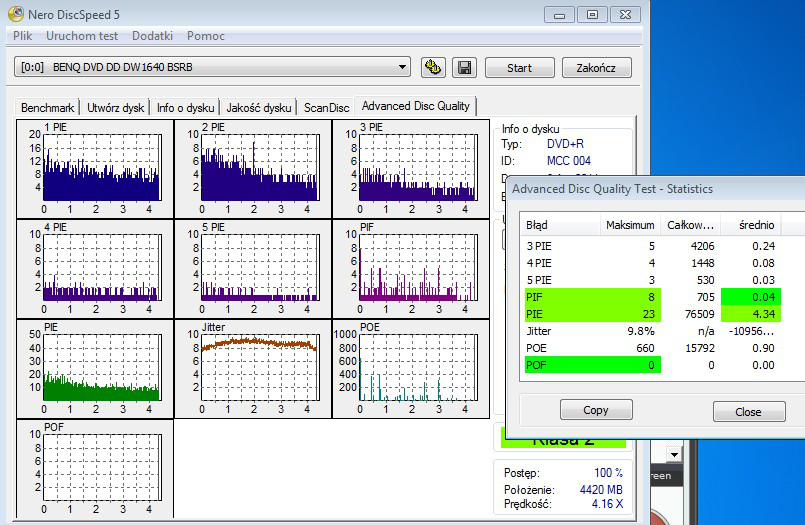Open the BENQ DVD DD DW1640 drive dropdown
805x525 pixels.
pyautogui.click(x=212, y=67)
